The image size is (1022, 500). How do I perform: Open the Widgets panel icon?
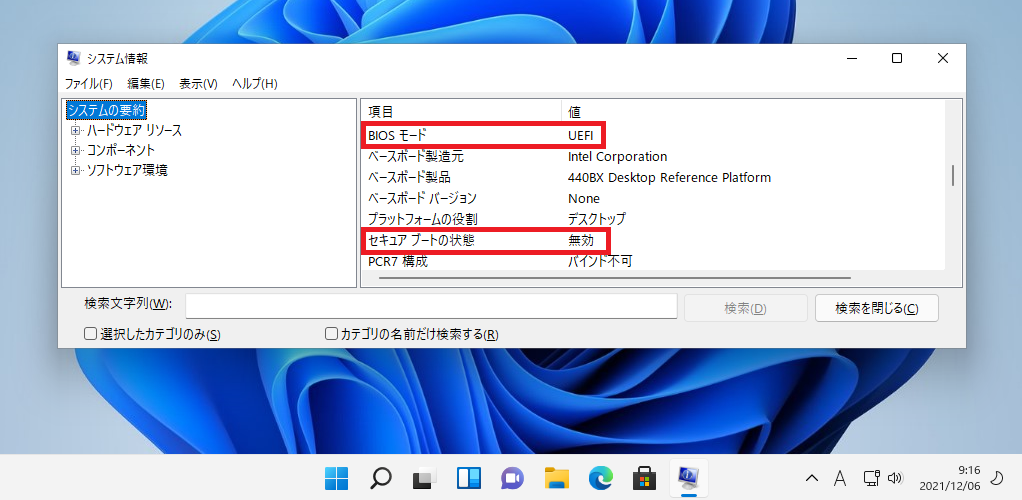coord(468,479)
